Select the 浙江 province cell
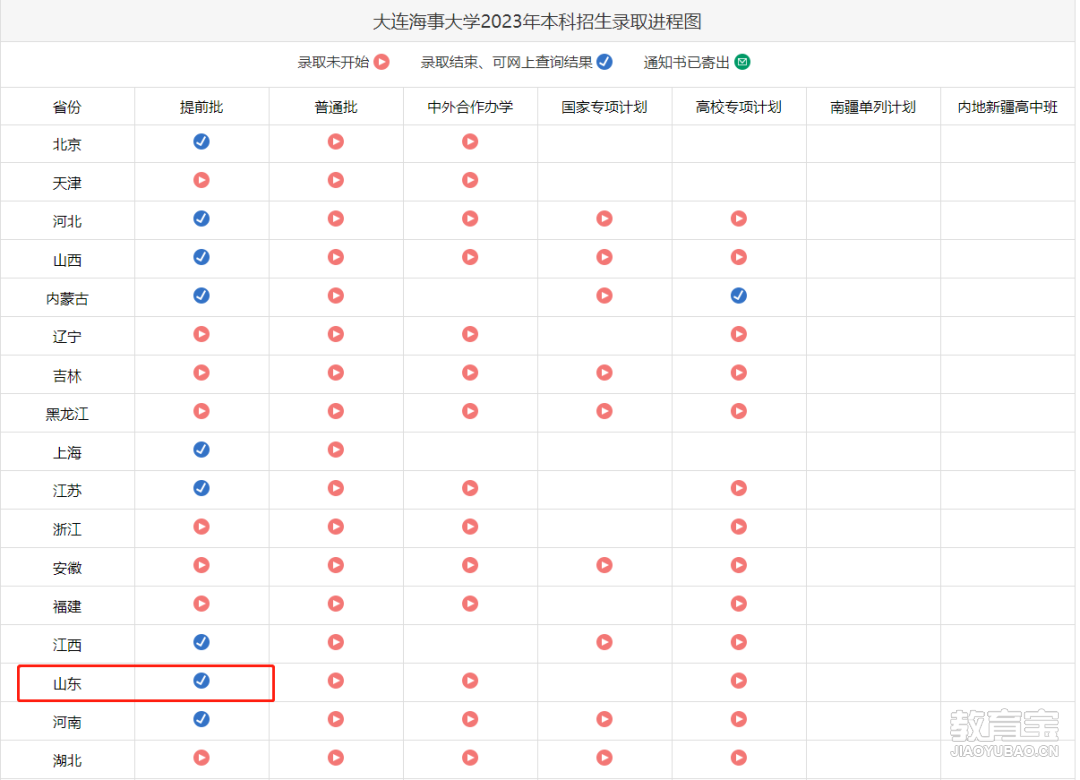1080x780 pixels. click(x=67, y=530)
